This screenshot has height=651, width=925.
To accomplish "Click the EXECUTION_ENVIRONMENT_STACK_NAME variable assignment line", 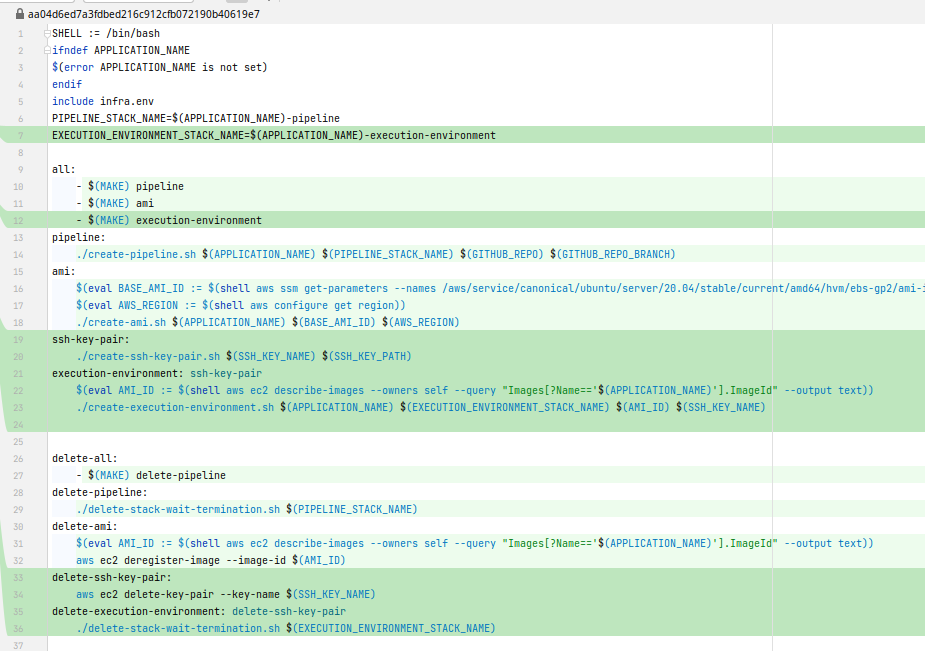I will click(x=273, y=135).
